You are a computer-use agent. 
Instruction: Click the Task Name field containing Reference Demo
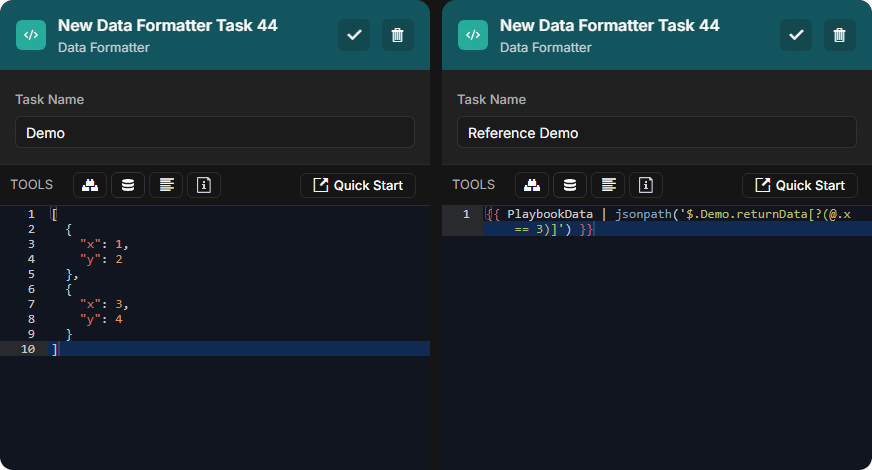(657, 132)
